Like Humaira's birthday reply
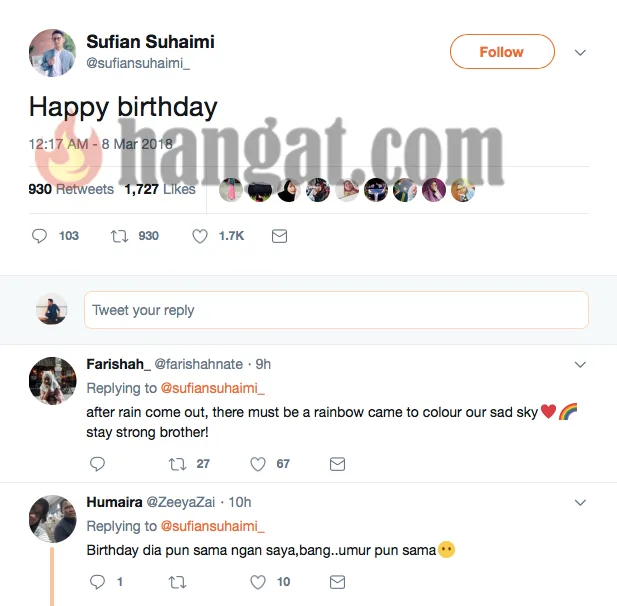 click(258, 581)
